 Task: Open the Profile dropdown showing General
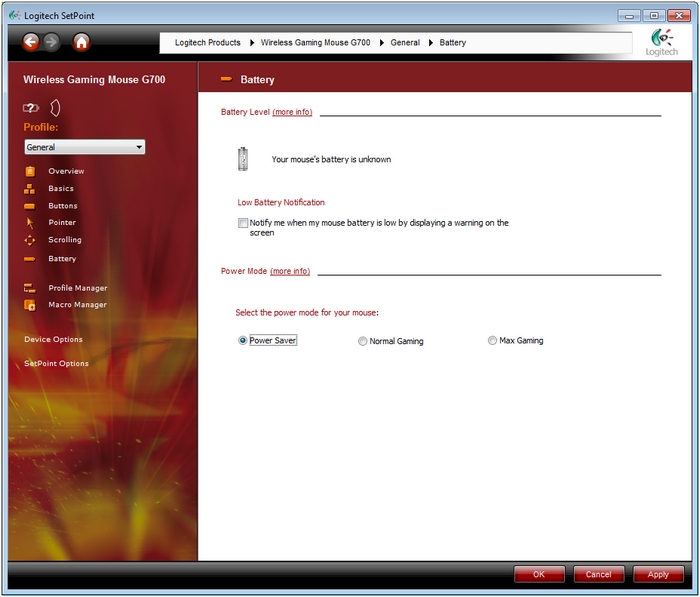[85, 147]
